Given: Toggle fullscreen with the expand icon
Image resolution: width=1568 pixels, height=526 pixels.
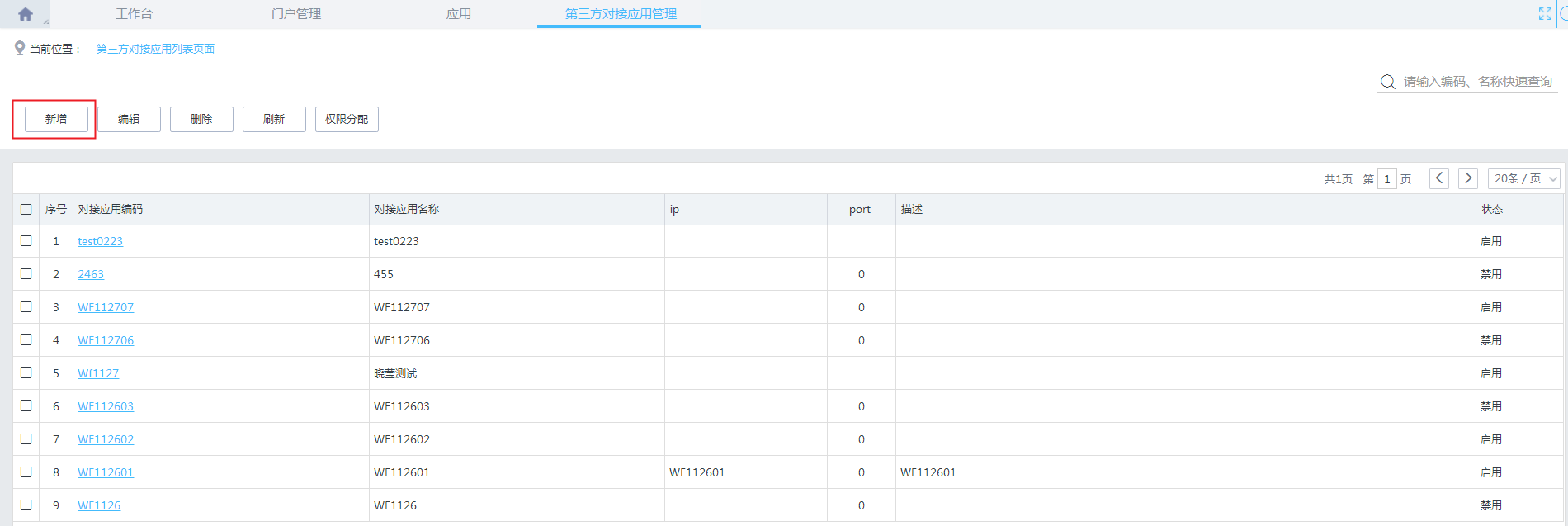Looking at the screenshot, I should point(1545,14).
